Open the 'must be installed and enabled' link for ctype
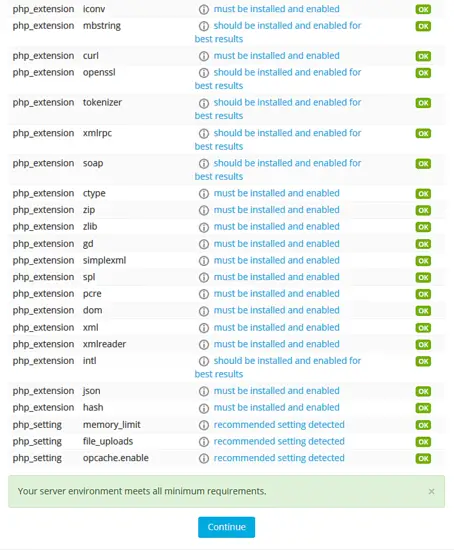 pos(276,193)
